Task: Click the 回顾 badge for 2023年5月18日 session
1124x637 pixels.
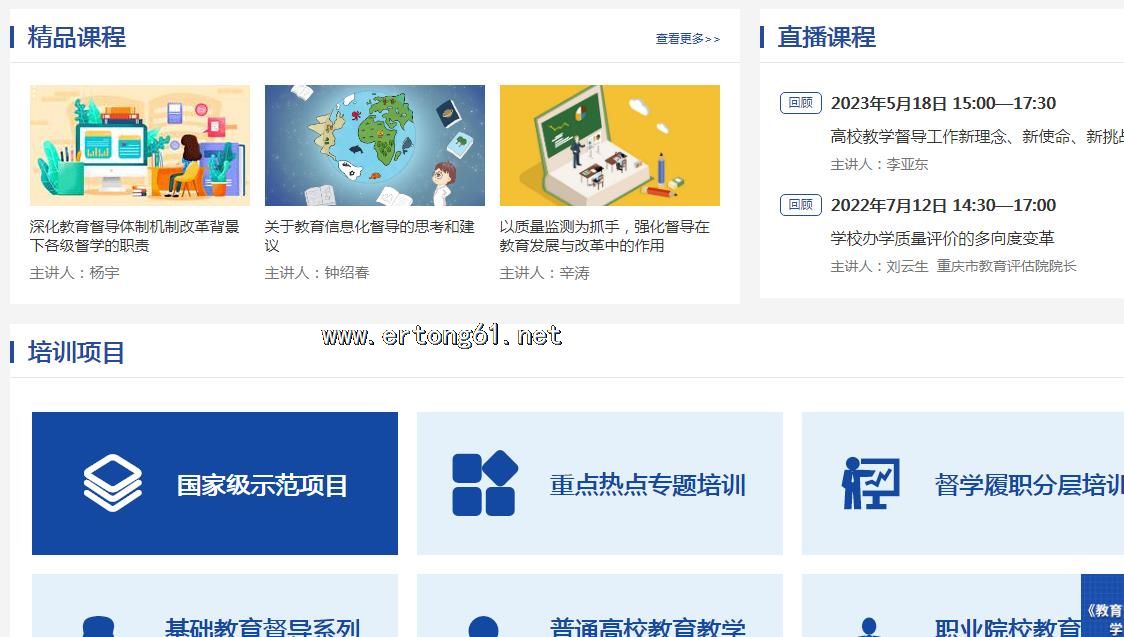Action: (x=800, y=103)
